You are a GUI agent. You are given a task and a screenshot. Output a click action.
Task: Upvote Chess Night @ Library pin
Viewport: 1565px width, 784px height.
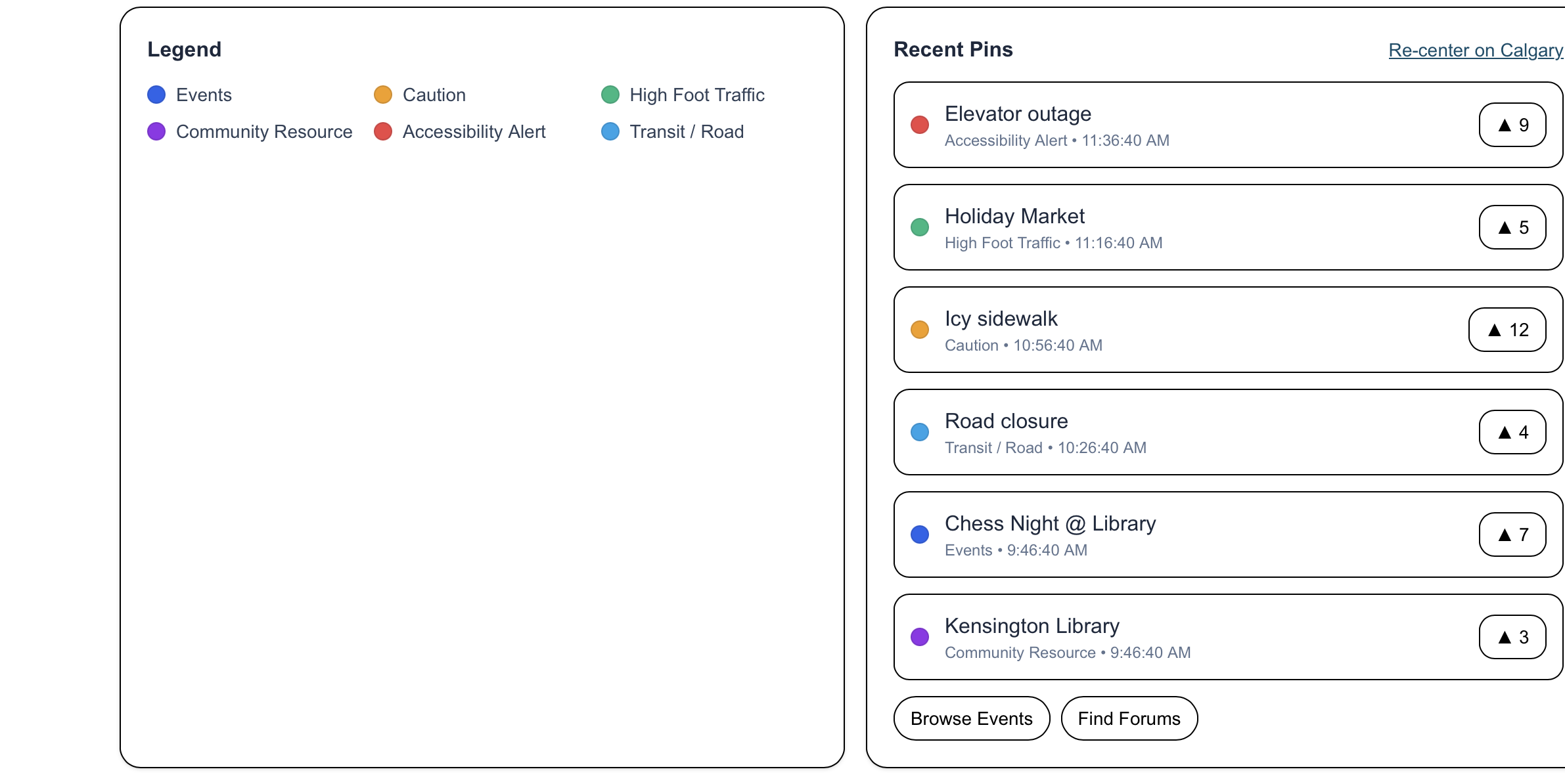click(1512, 534)
